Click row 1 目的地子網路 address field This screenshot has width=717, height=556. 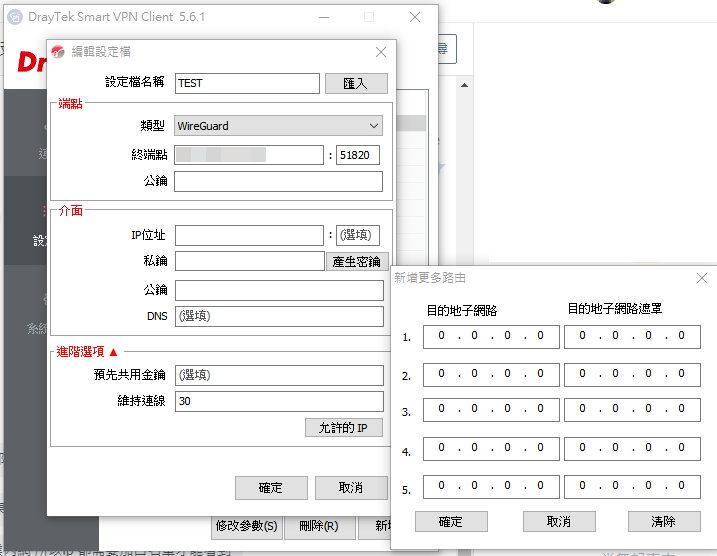click(x=490, y=337)
